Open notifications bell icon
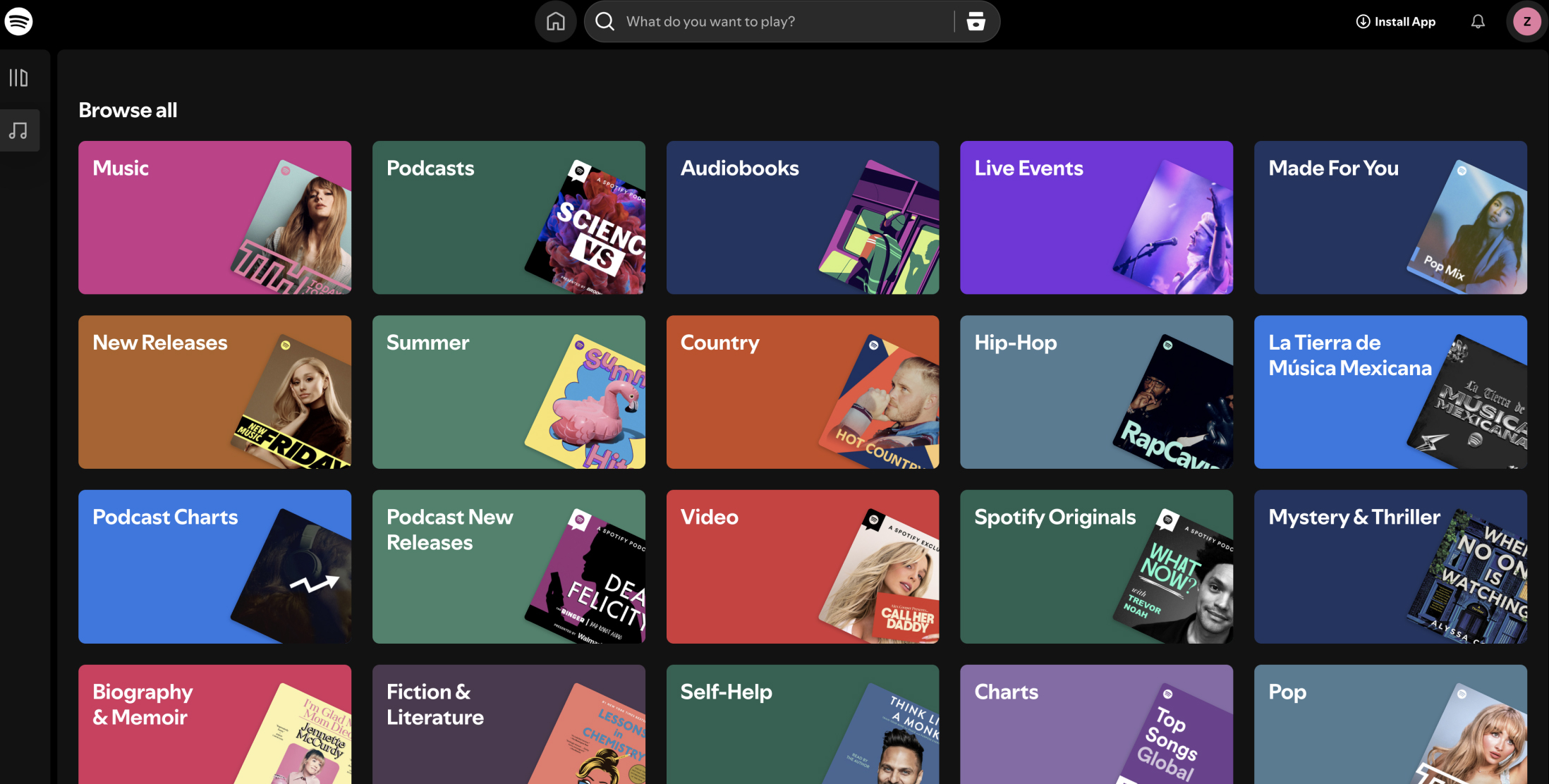1549x784 pixels. (x=1478, y=22)
